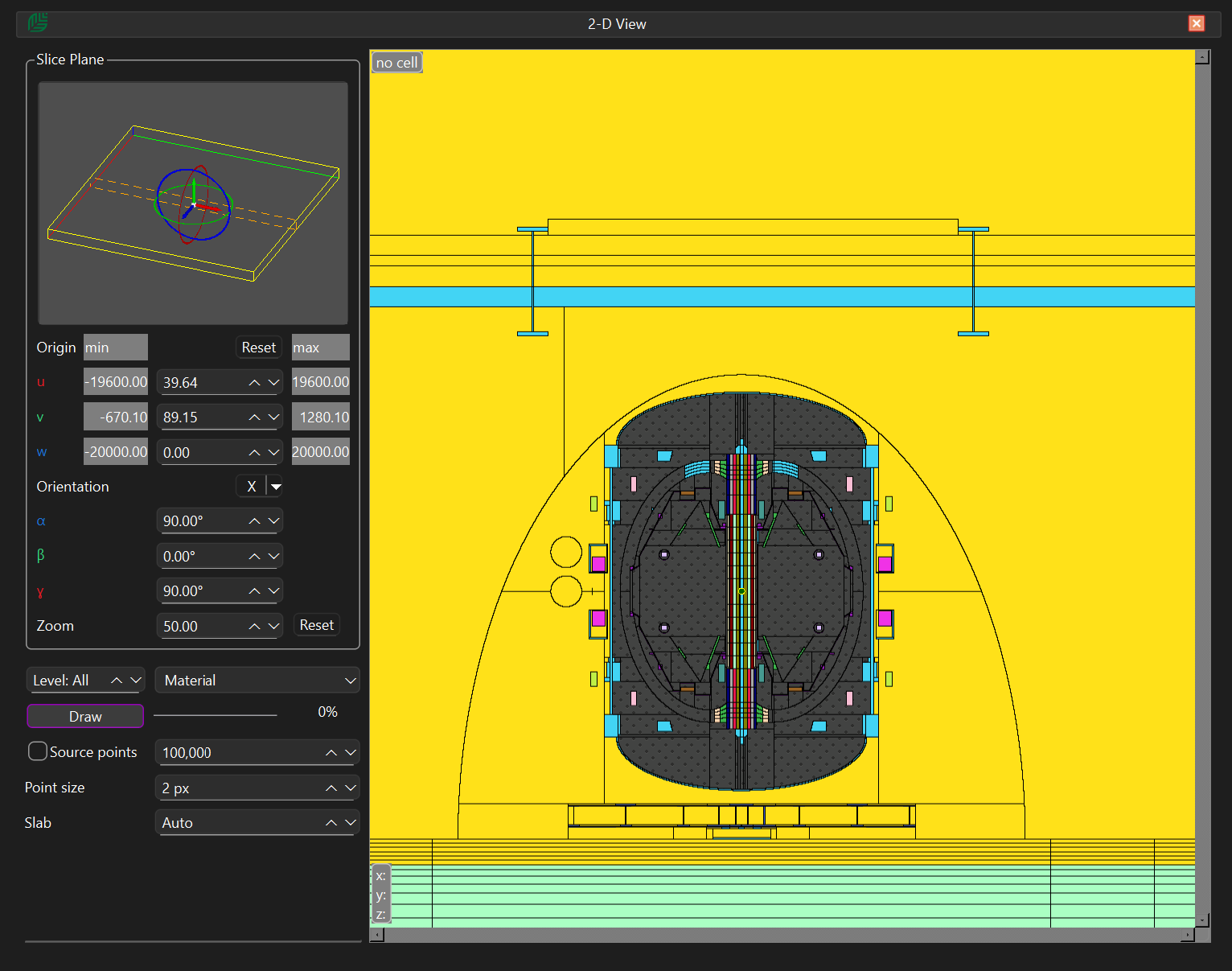Click the horizontal scrollbar right arrow

click(x=1188, y=935)
